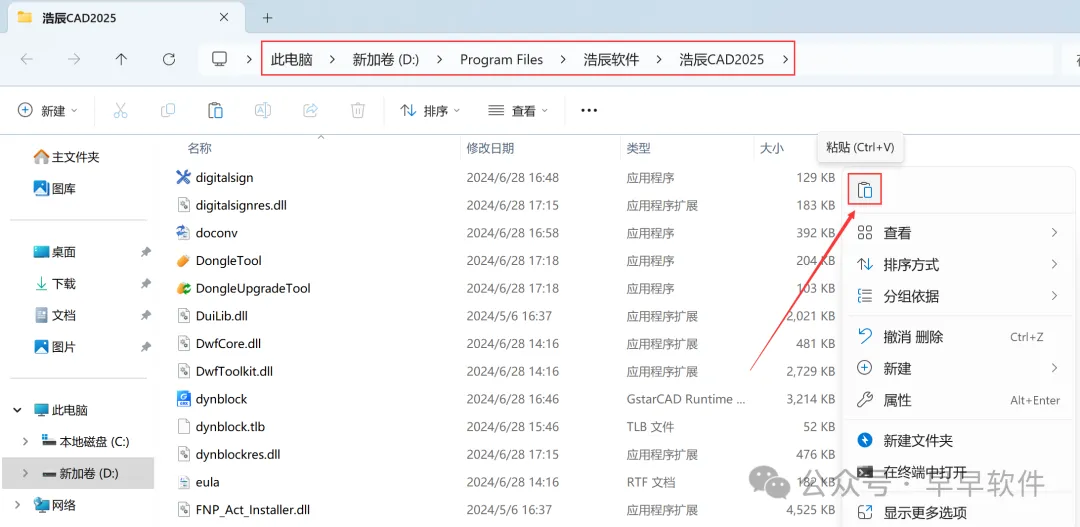The image size is (1080, 527).
Task: Click pin icon next to 桌面
Action: [x=145, y=252]
